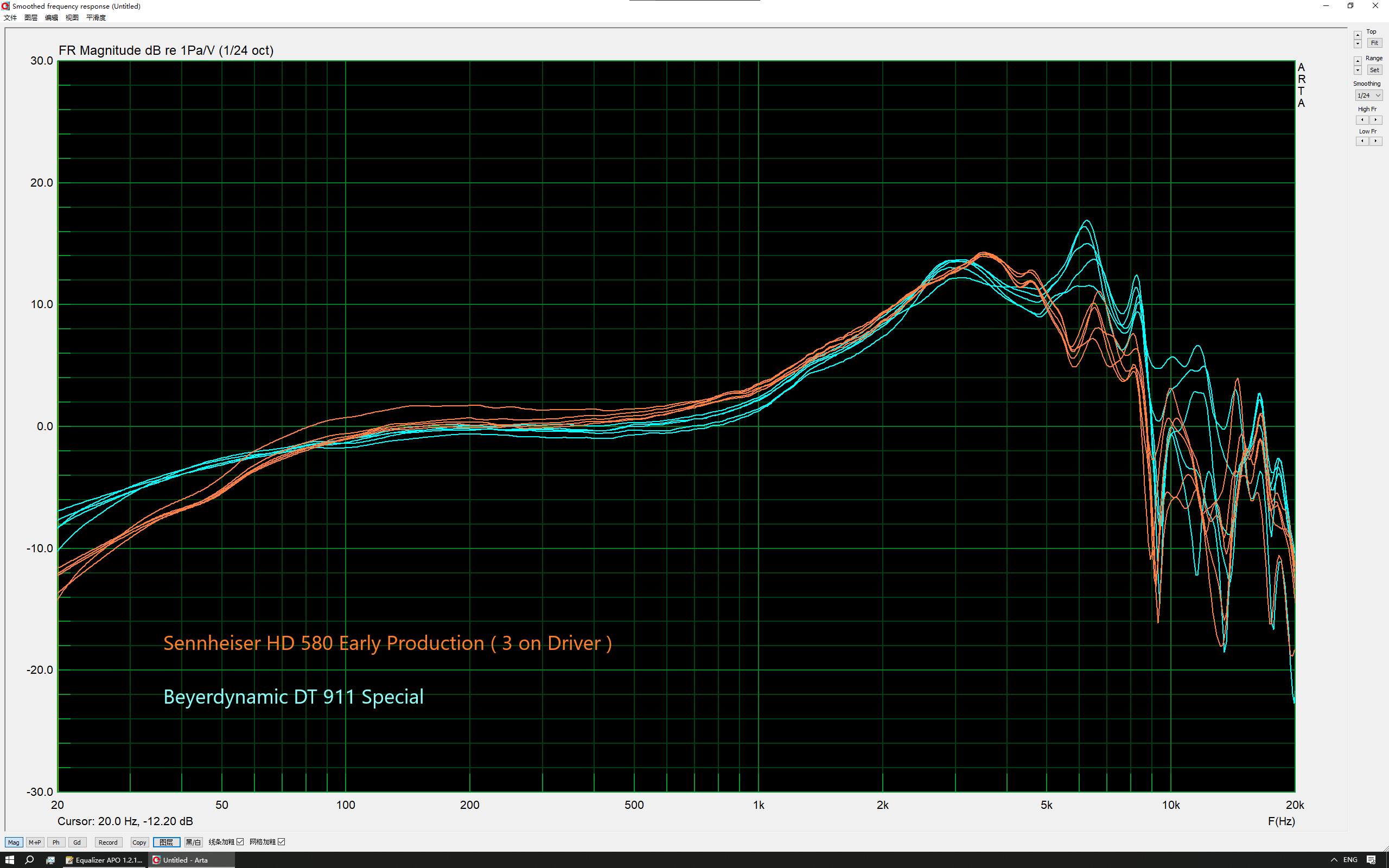Open Windows Start menu
The image size is (1389, 868).
(9, 859)
